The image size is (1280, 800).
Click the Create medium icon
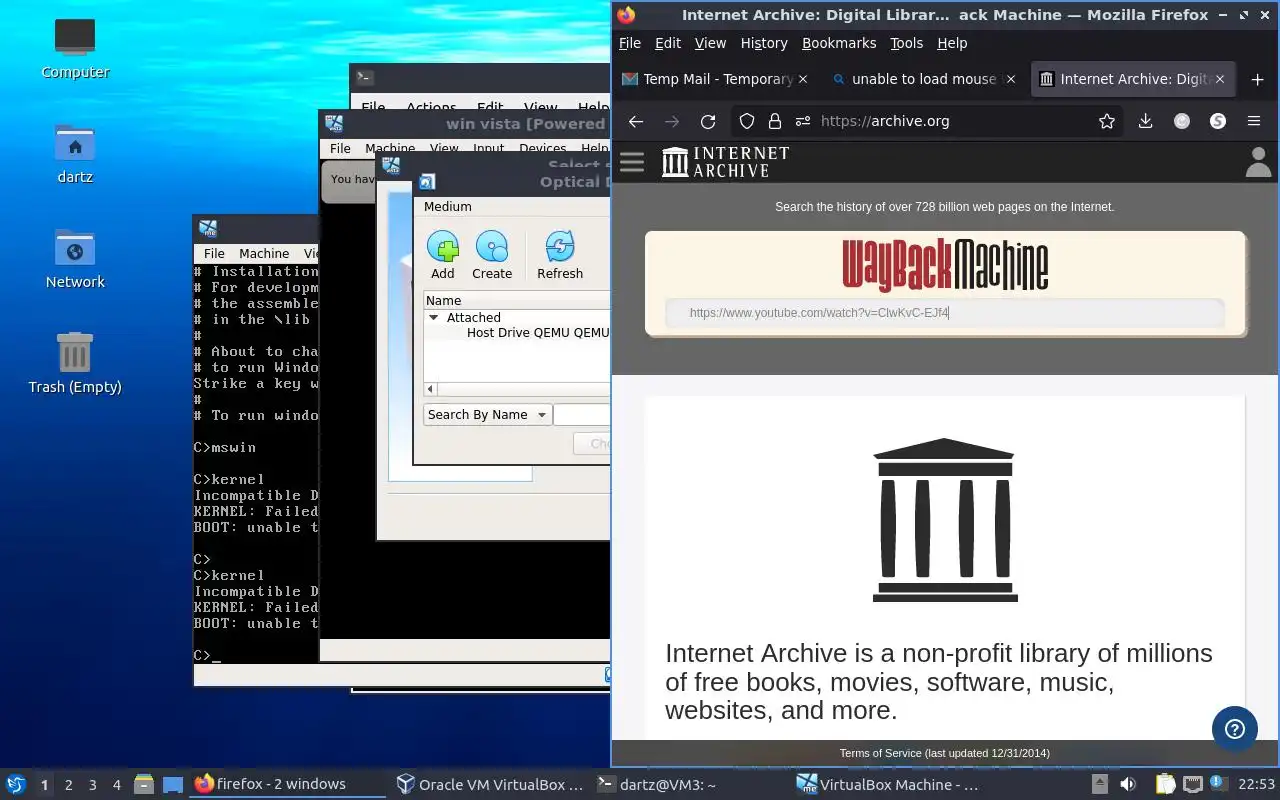492,255
